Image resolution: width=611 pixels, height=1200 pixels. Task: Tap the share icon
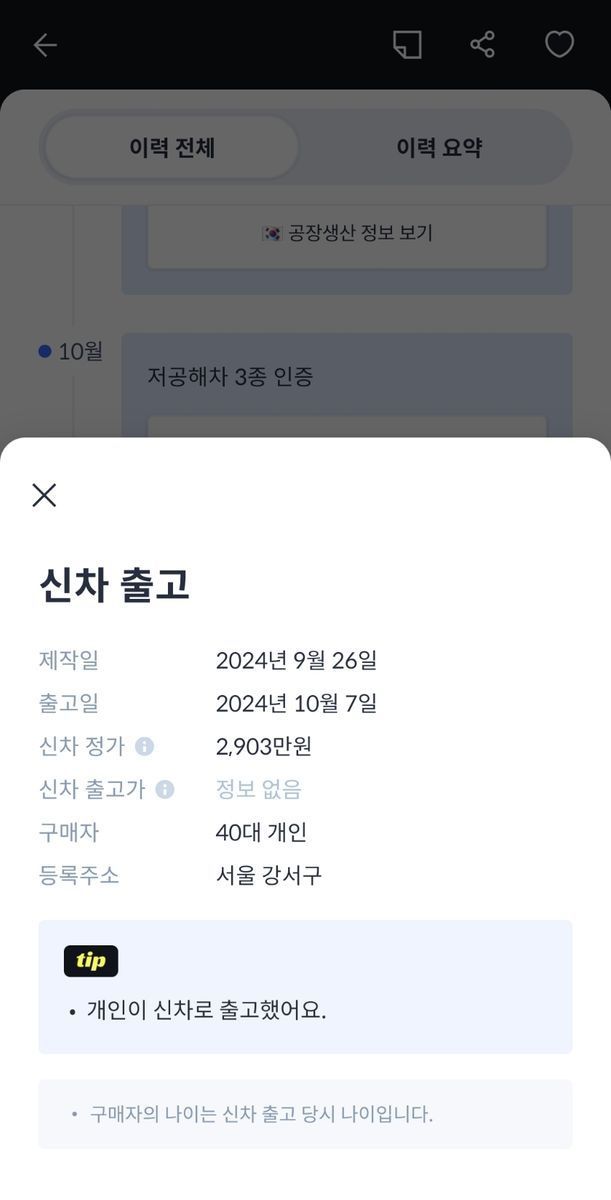[x=483, y=45]
